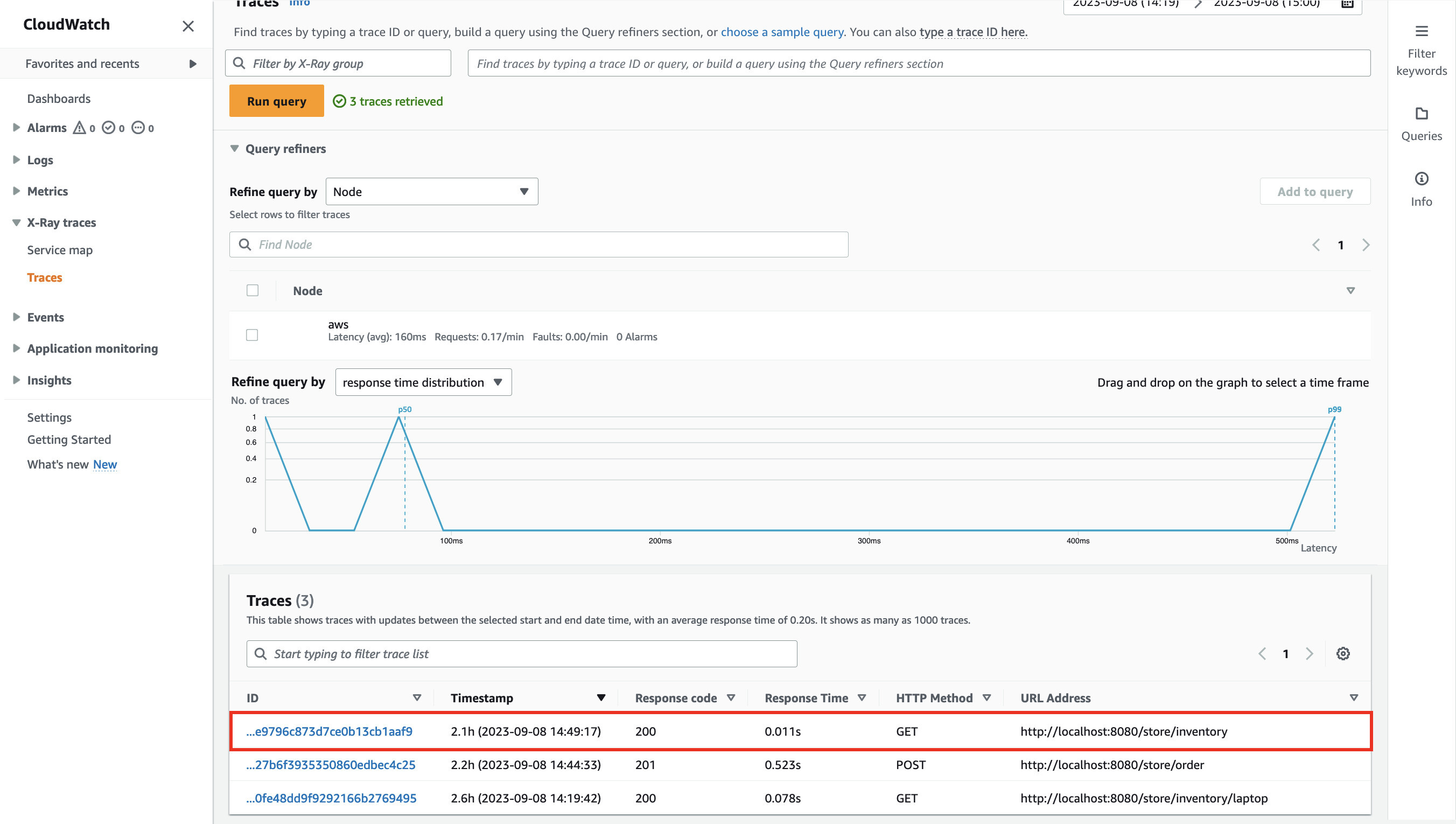The image size is (1456, 824).
Task: Click the Find Node search field
Action: [538, 245]
